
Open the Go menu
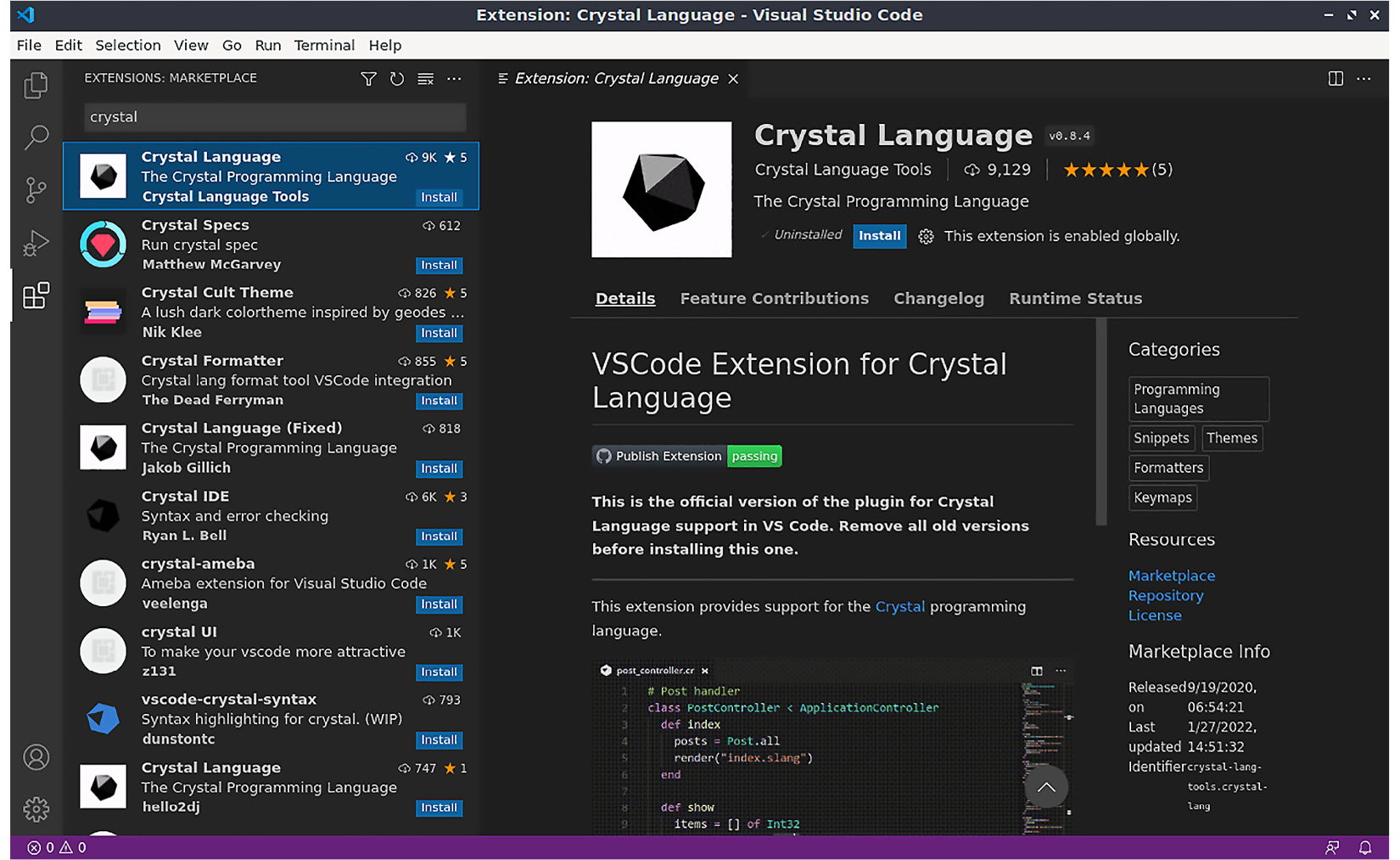232,45
